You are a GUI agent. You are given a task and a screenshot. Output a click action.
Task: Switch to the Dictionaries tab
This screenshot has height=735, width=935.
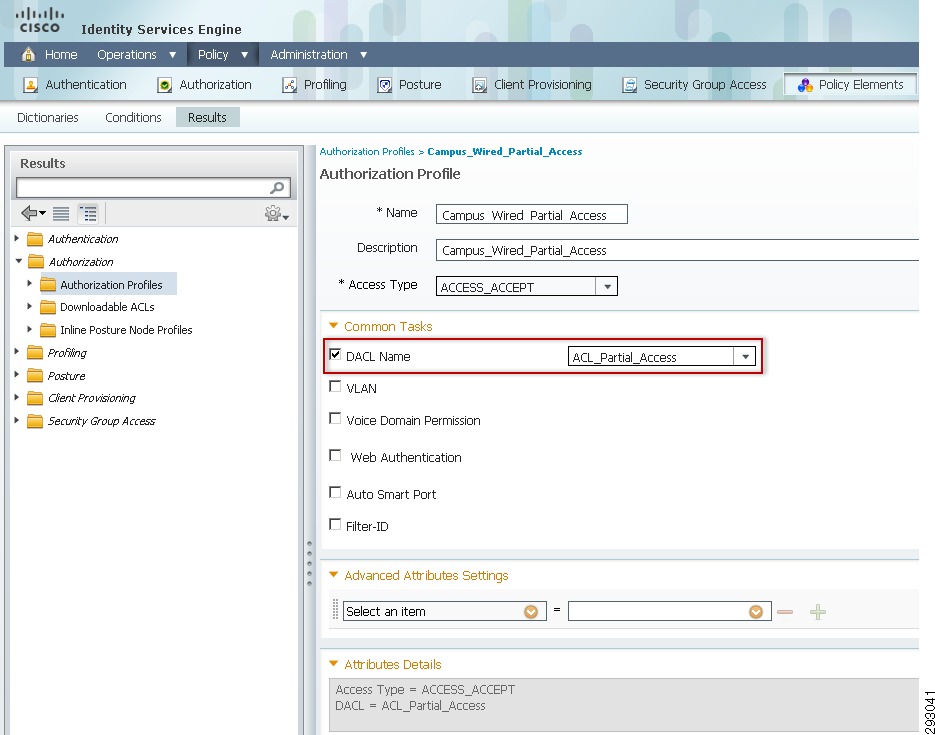(48, 117)
